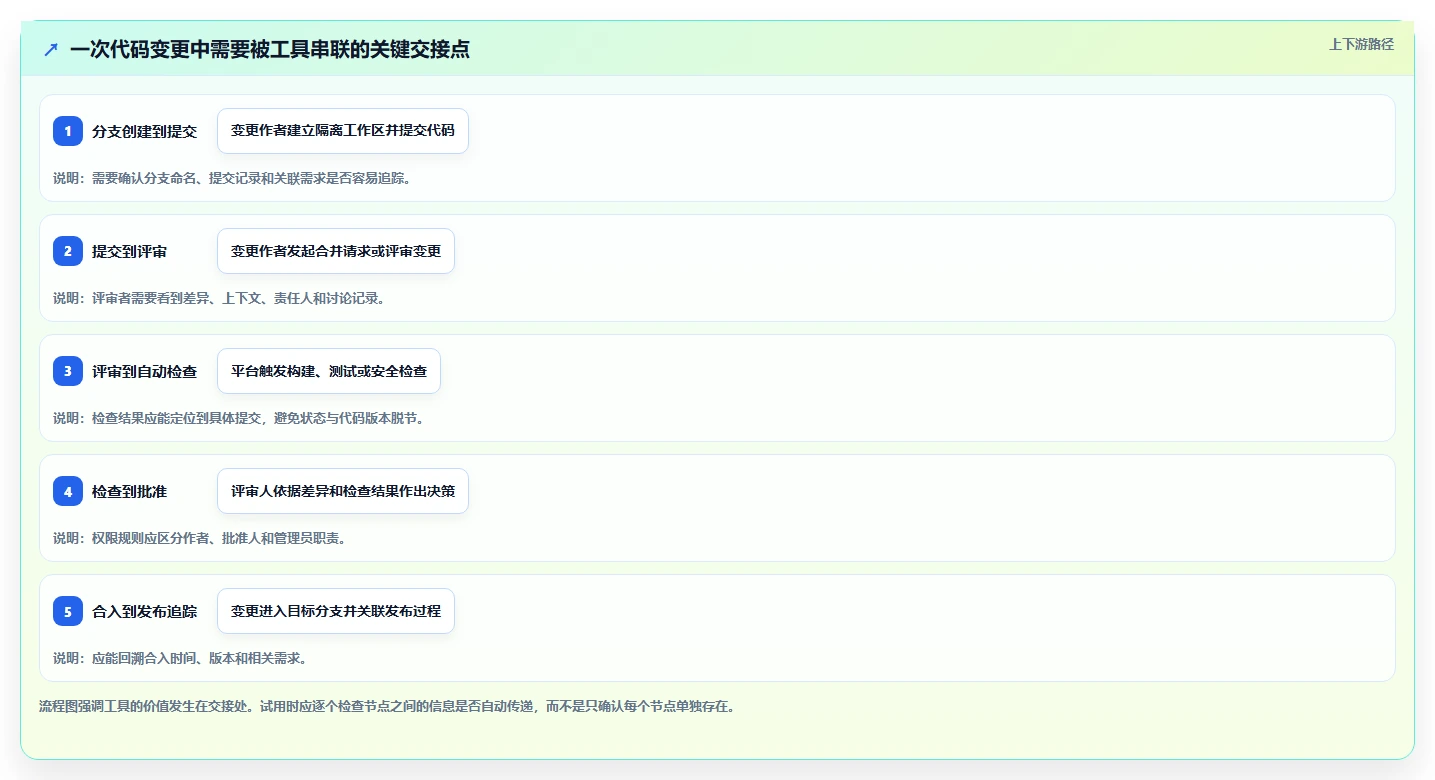Click the number 5 step badge
The width and height of the screenshot is (1435, 780).
pos(68,611)
